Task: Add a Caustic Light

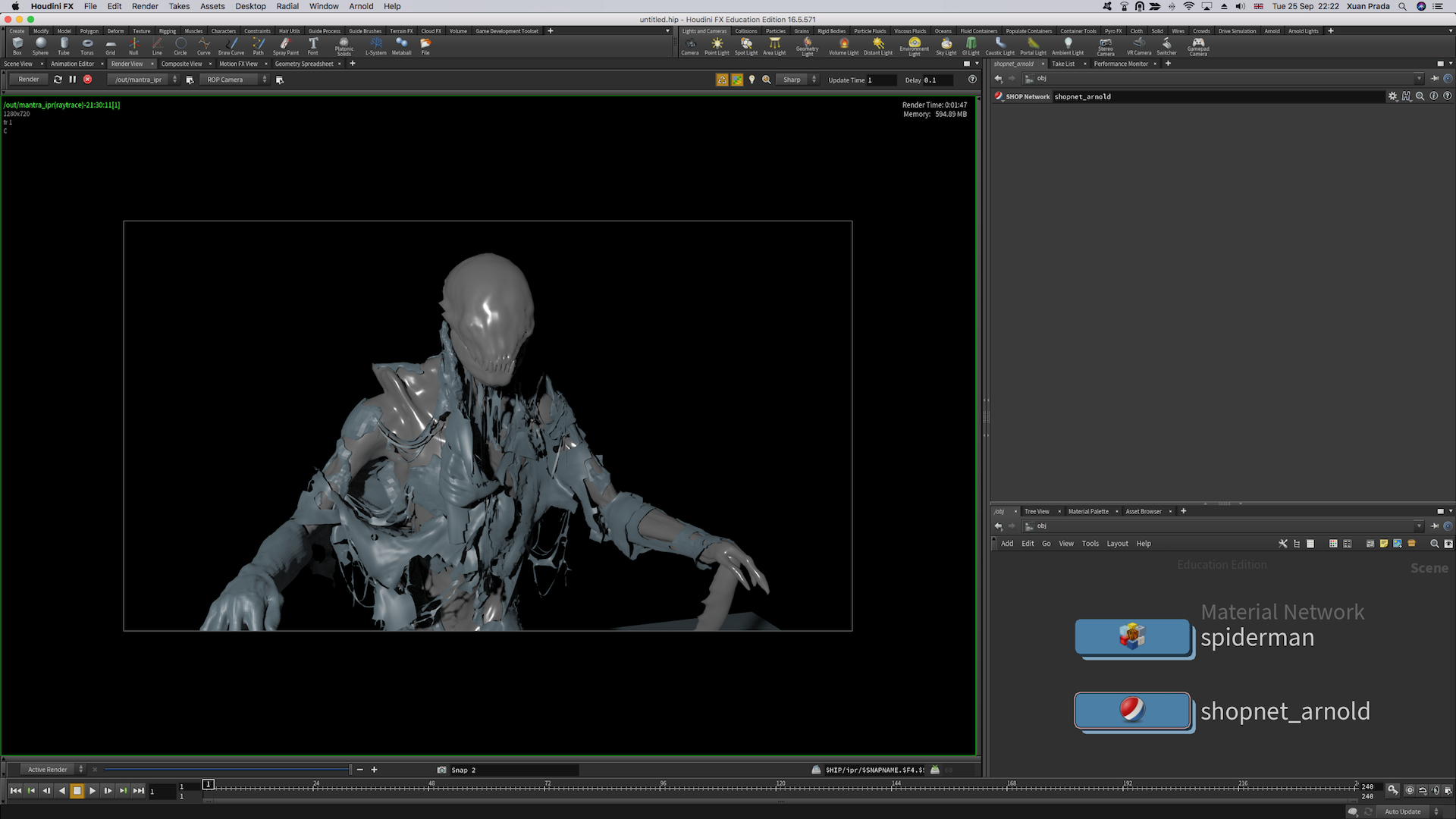Action: point(1000,46)
